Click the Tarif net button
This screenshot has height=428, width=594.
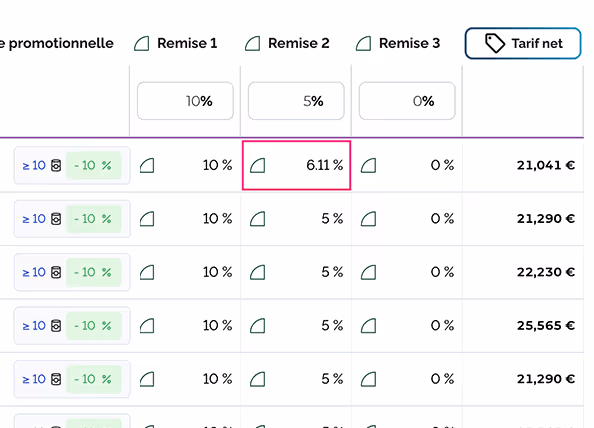pyautogui.click(x=523, y=43)
